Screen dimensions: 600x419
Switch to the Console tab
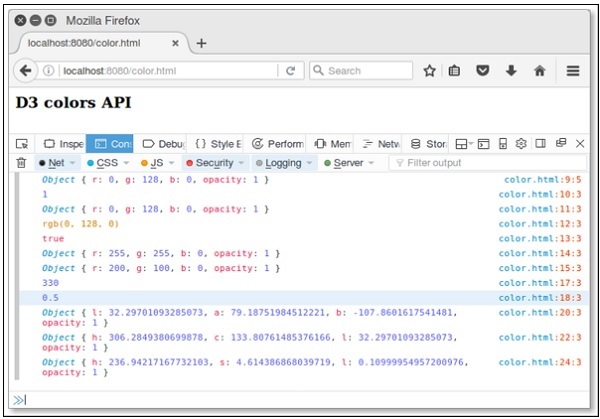(x=109, y=144)
